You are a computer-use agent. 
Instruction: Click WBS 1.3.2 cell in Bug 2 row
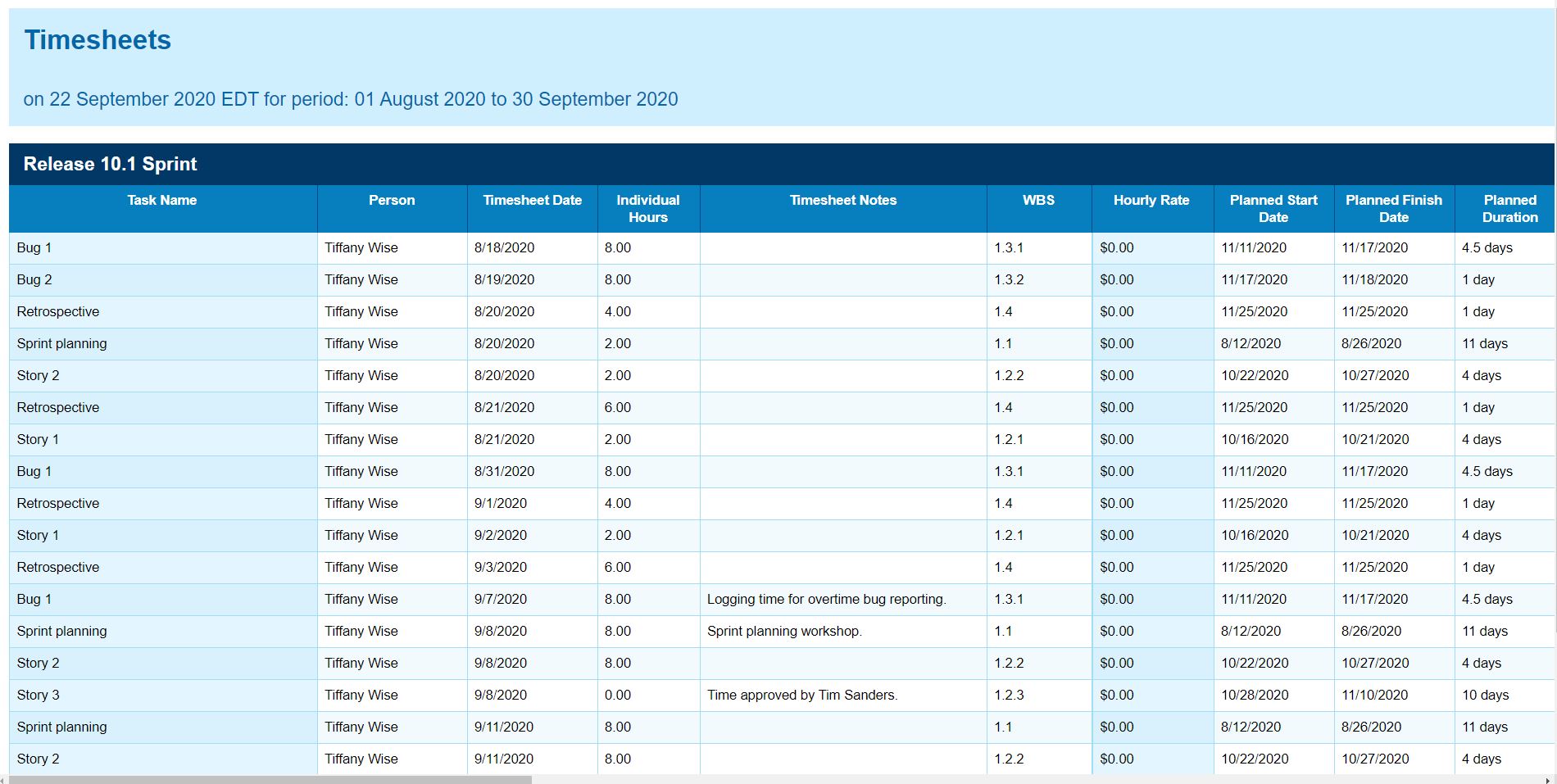point(1039,279)
